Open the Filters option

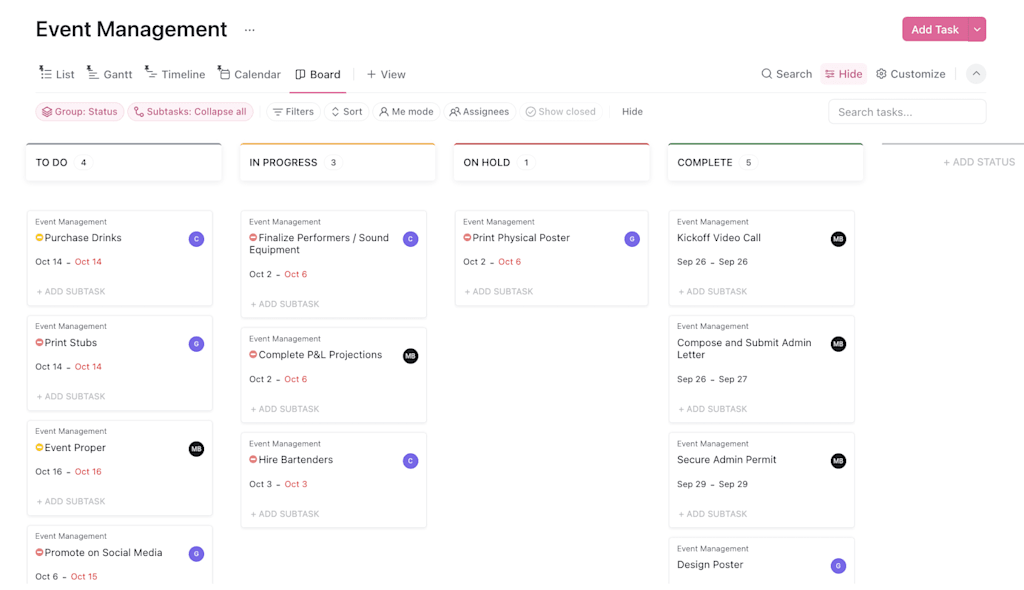pyautogui.click(x=293, y=112)
